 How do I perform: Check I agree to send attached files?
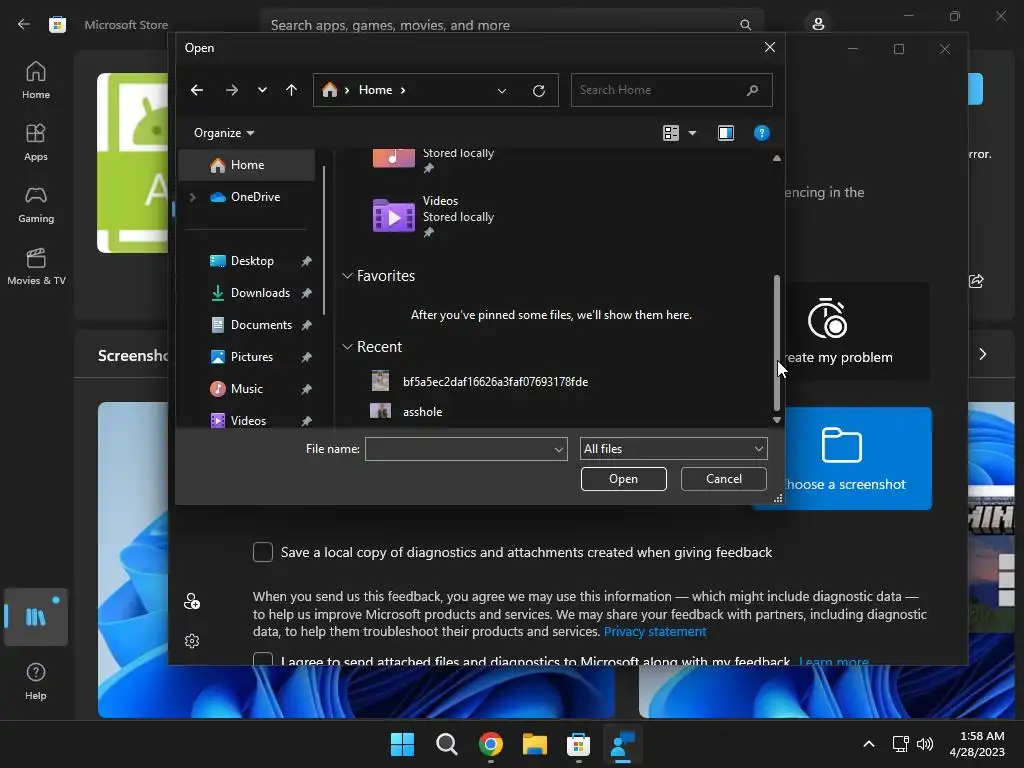pos(263,659)
